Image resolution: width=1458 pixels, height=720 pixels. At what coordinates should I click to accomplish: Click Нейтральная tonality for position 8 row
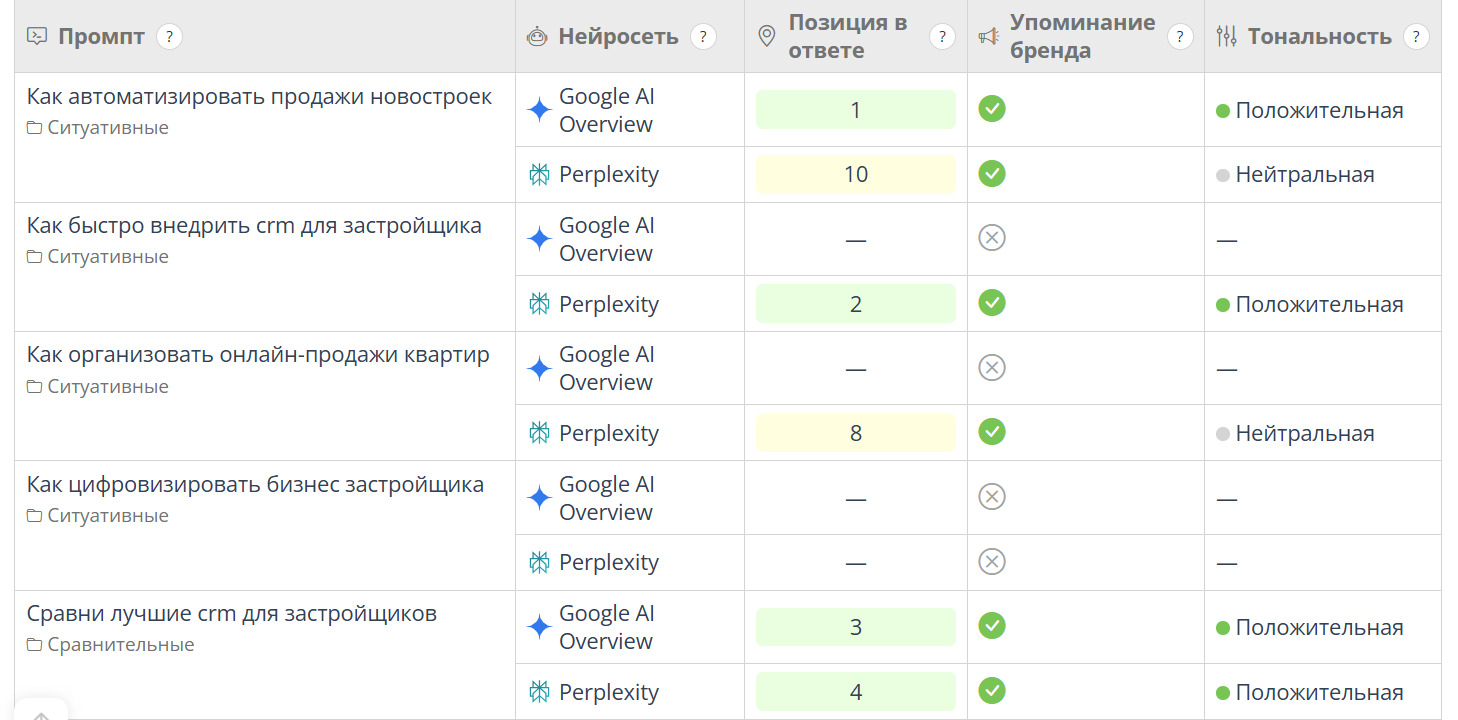1304,434
